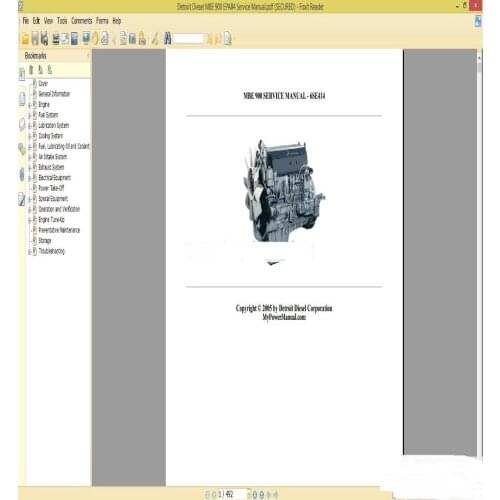Image resolution: width=500 pixels, height=500 pixels.
Task: Select the Cooling System bookmark
Action: pyautogui.click(x=51, y=136)
